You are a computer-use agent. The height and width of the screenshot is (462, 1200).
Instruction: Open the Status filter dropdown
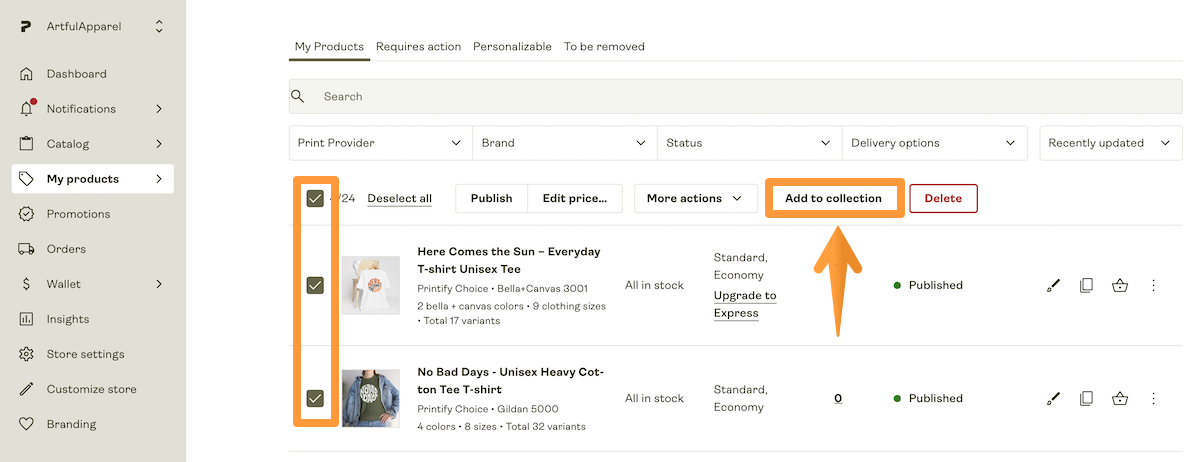(x=750, y=143)
